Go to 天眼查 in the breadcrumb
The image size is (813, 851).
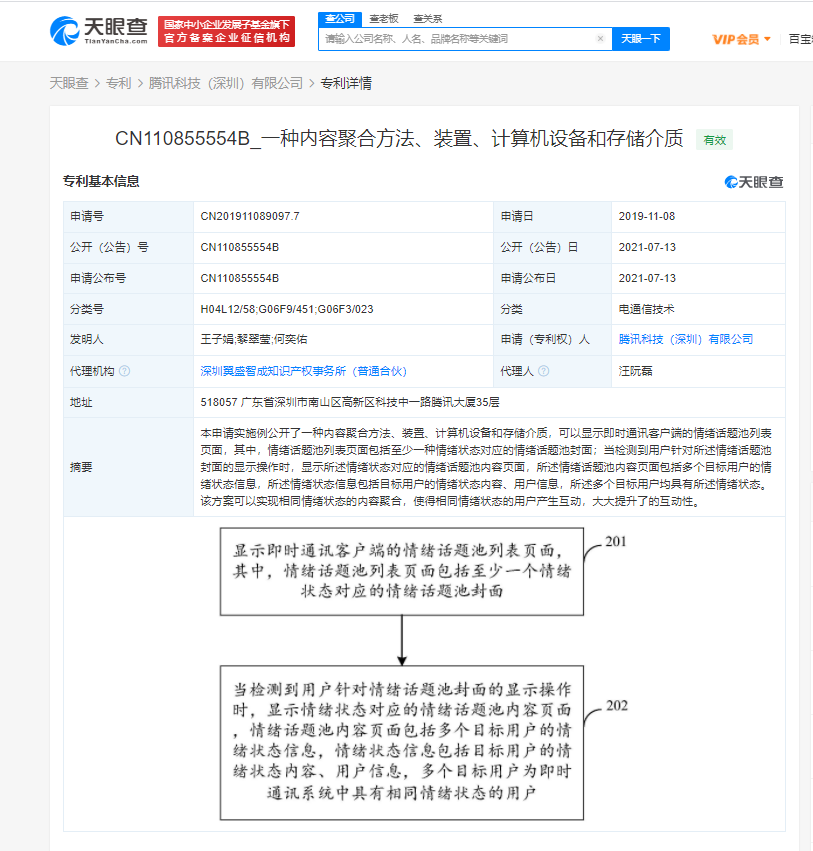tap(69, 83)
